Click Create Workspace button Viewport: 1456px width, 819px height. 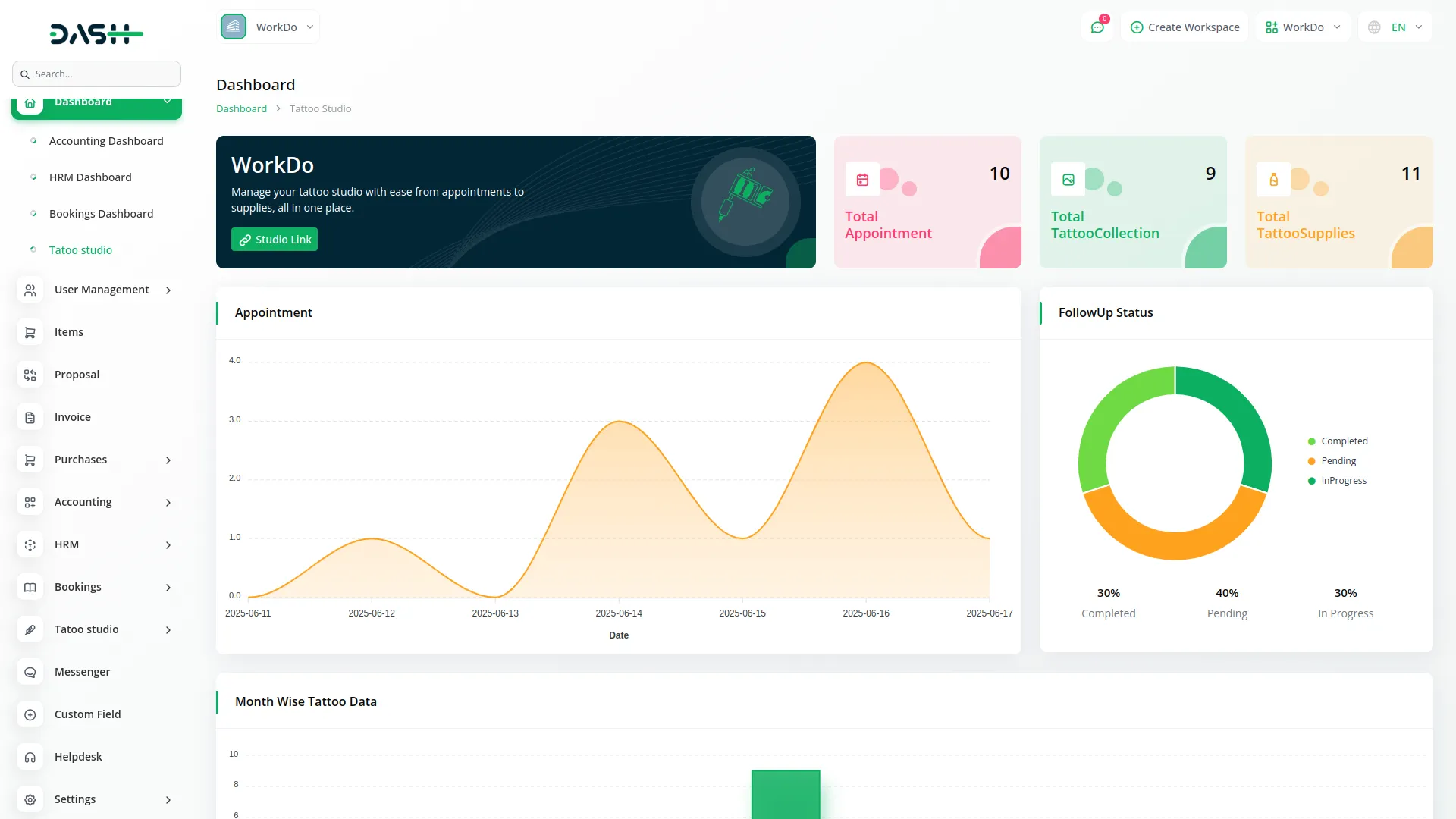tap(1185, 27)
